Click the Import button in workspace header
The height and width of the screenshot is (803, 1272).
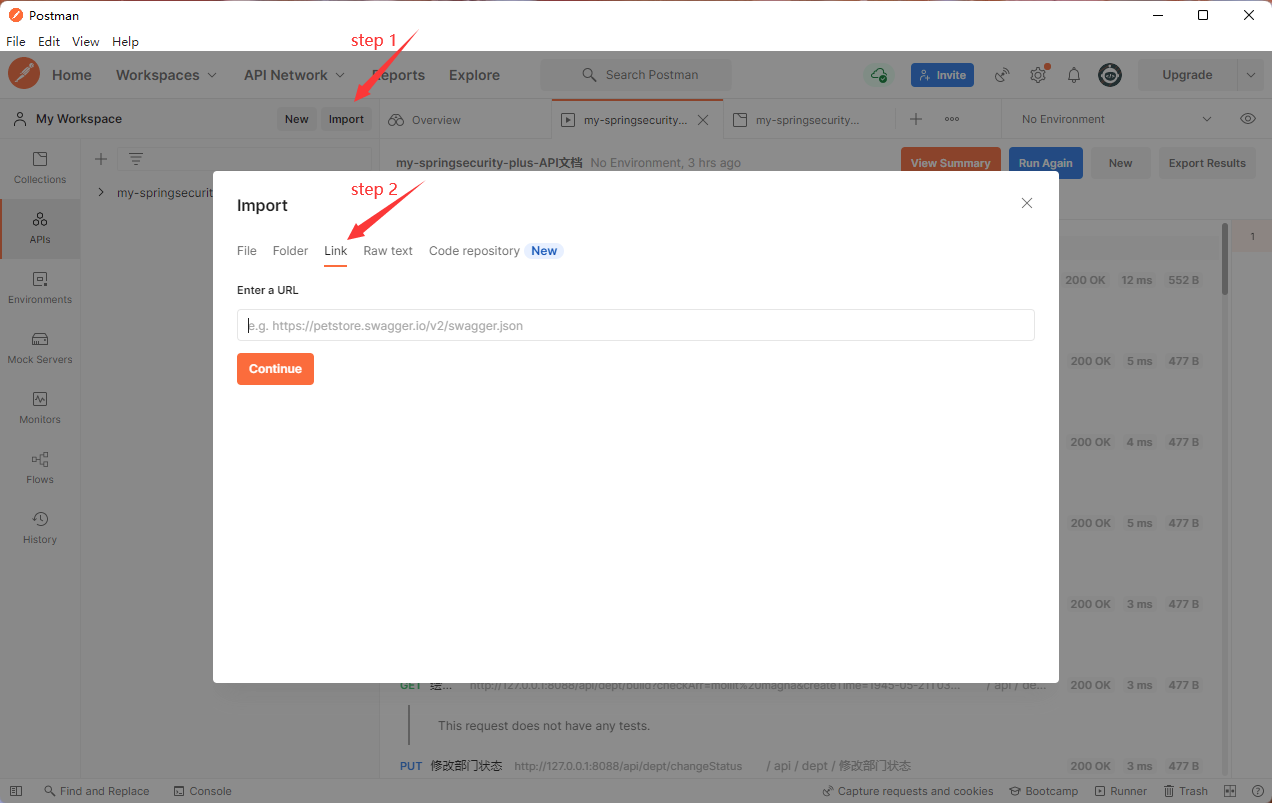347,119
